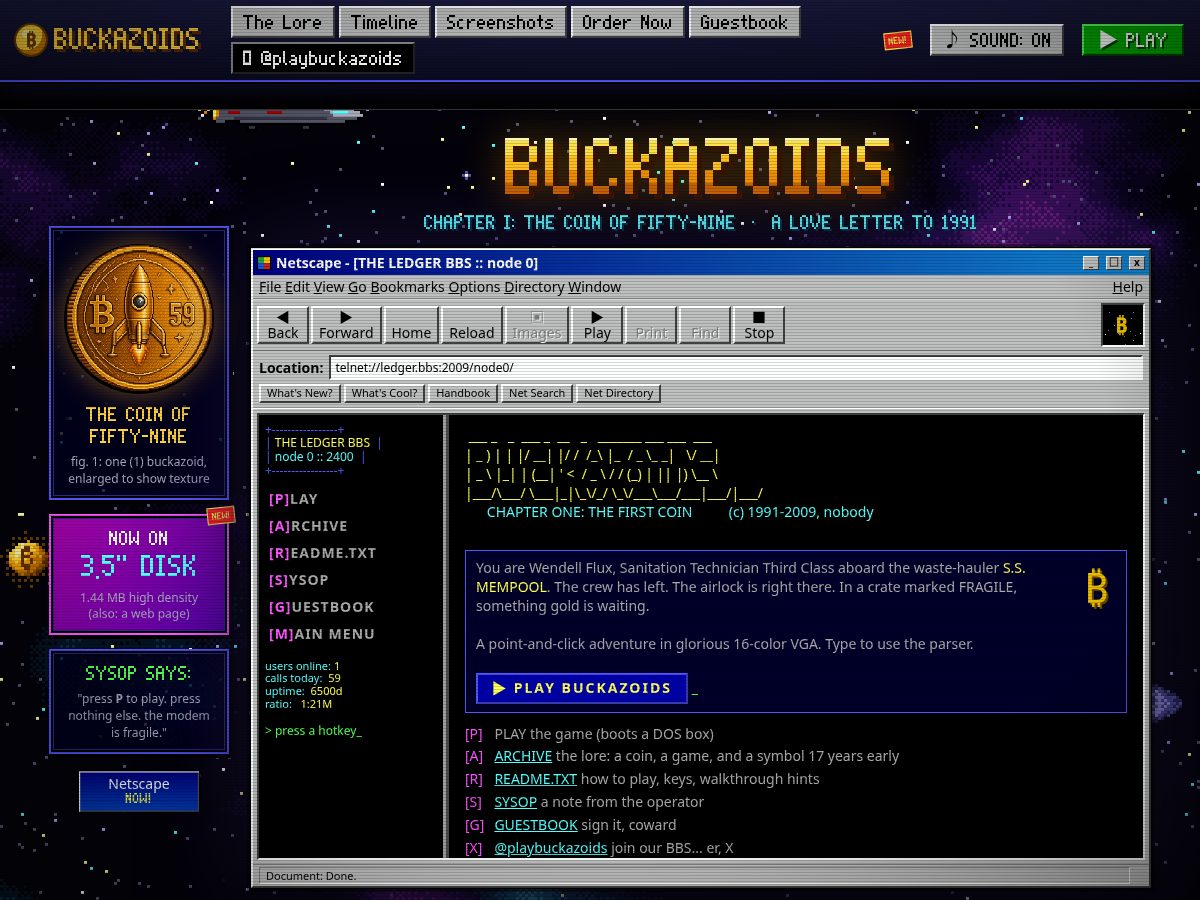
Task: Open the Guestbook nav page
Action: click(744, 22)
